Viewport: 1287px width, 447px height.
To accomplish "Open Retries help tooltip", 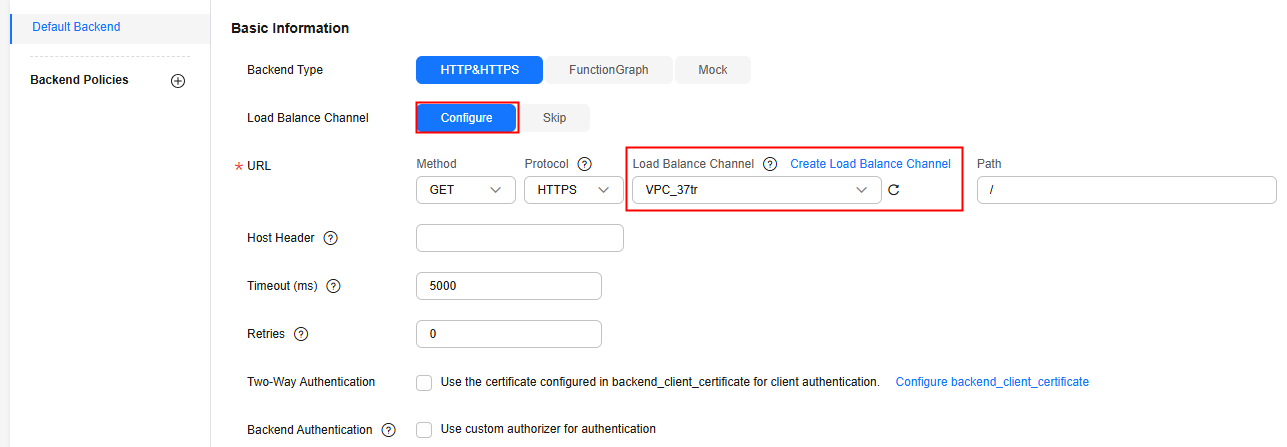I will (300, 334).
